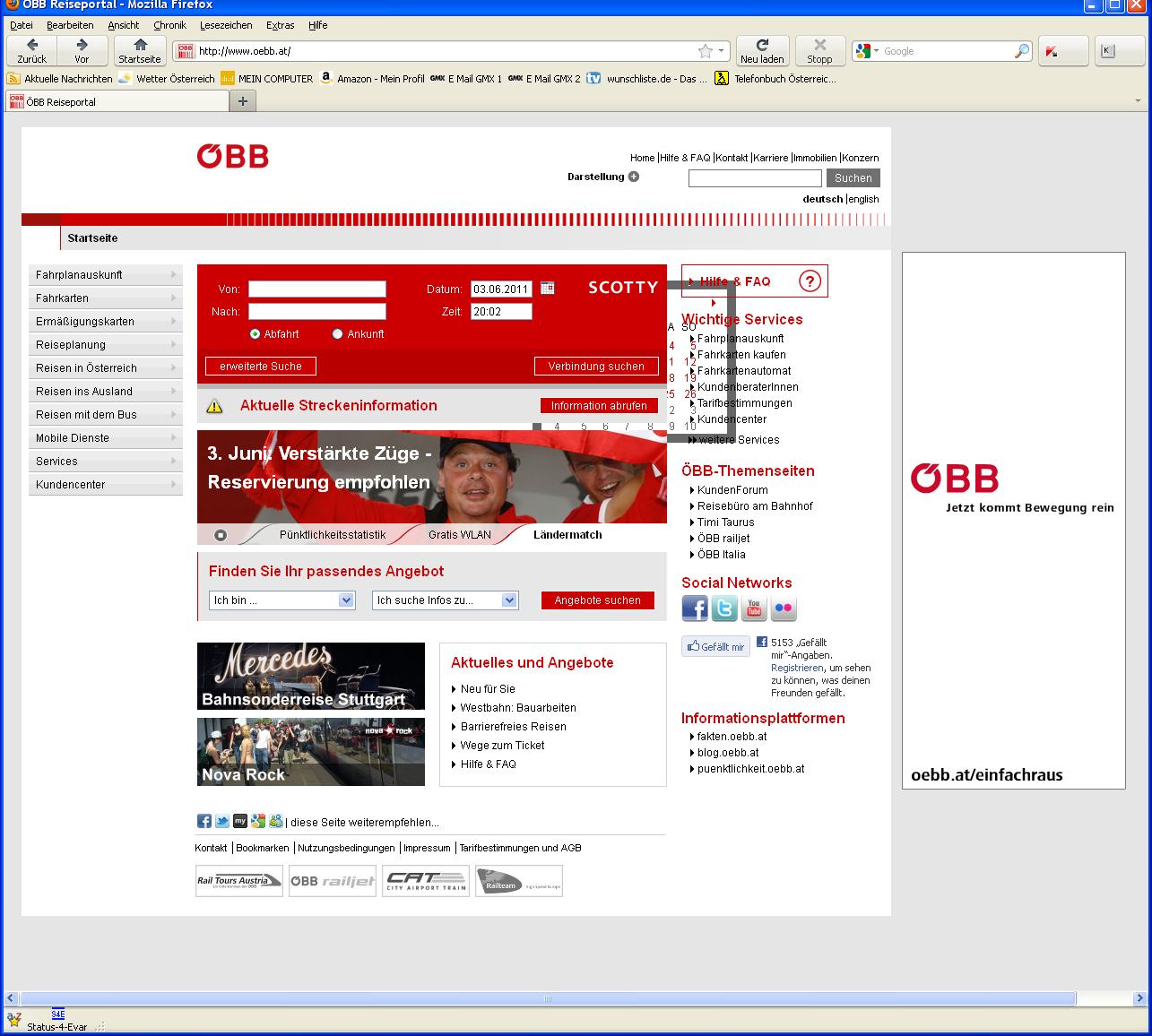Go back with the Zurück button
This screenshot has height=1036, width=1152.
click(32, 50)
